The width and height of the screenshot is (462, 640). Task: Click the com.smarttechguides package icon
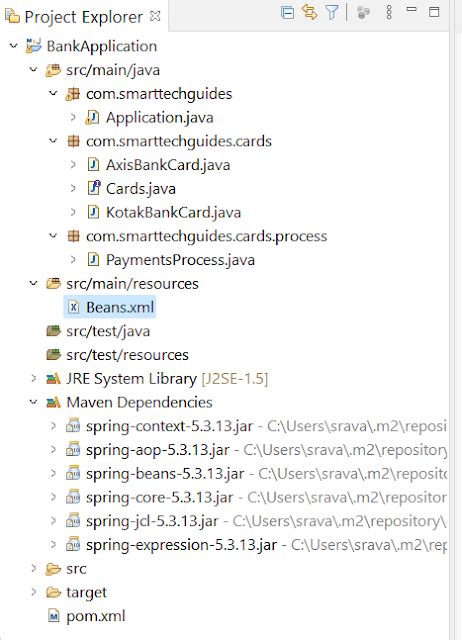(73, 94)
